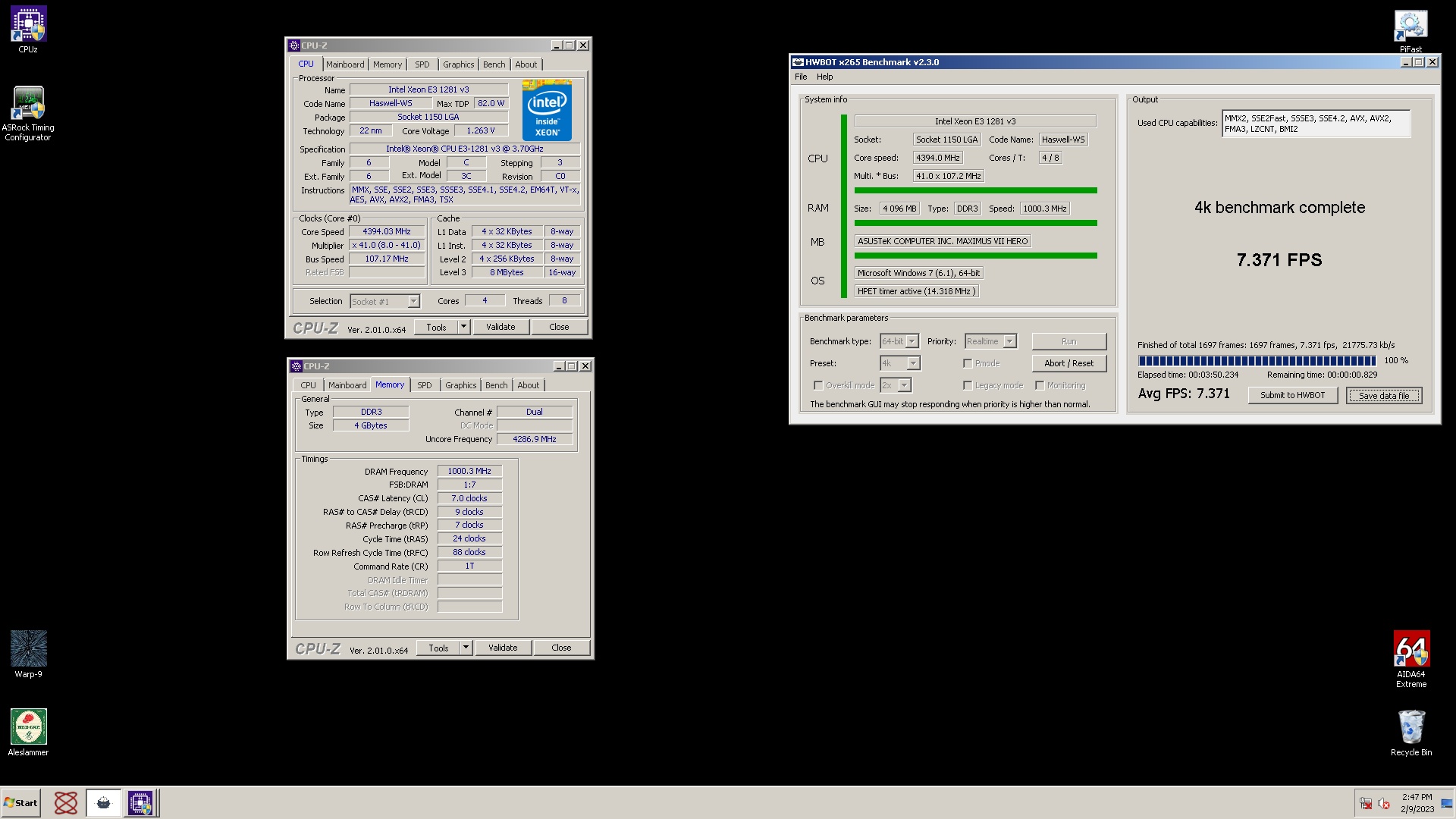The width and height of the screenshot is (1456, 819).
Task: Minimize the top CPU-Z window
Action: (556, 45)
